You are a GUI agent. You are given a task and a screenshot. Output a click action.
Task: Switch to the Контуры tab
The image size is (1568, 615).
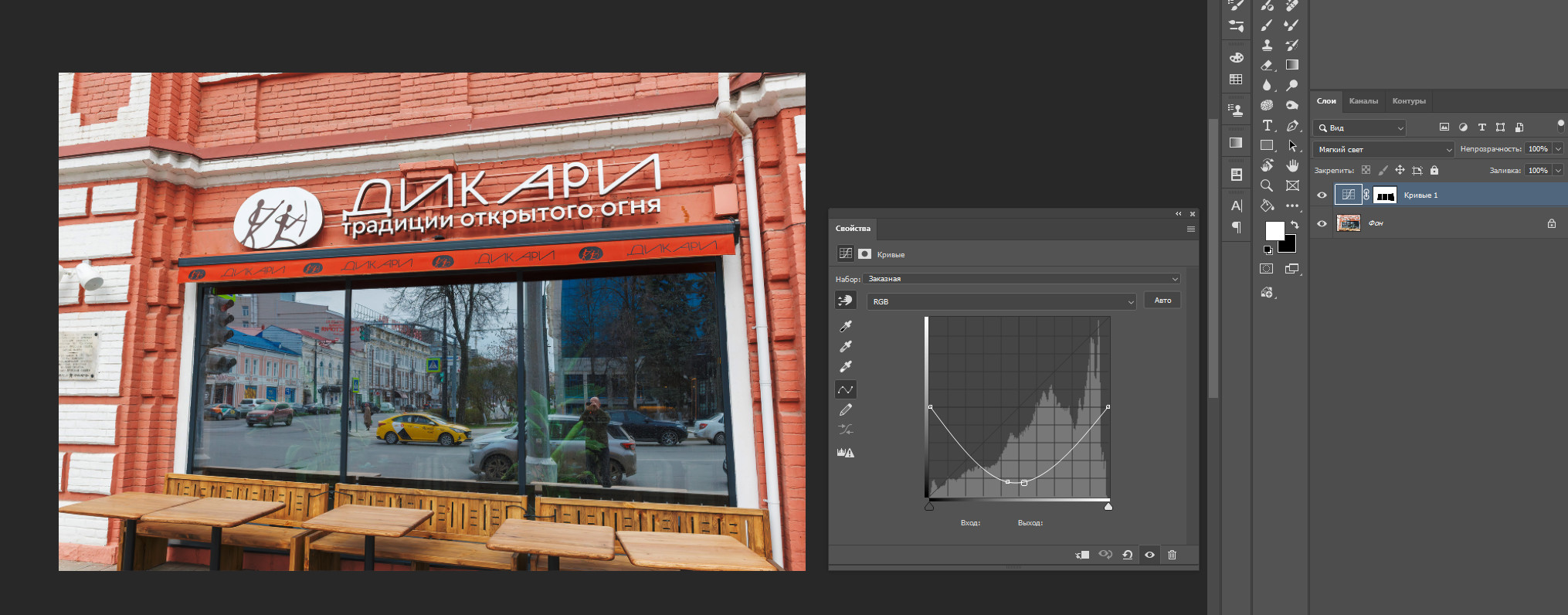click(1409, 101)
